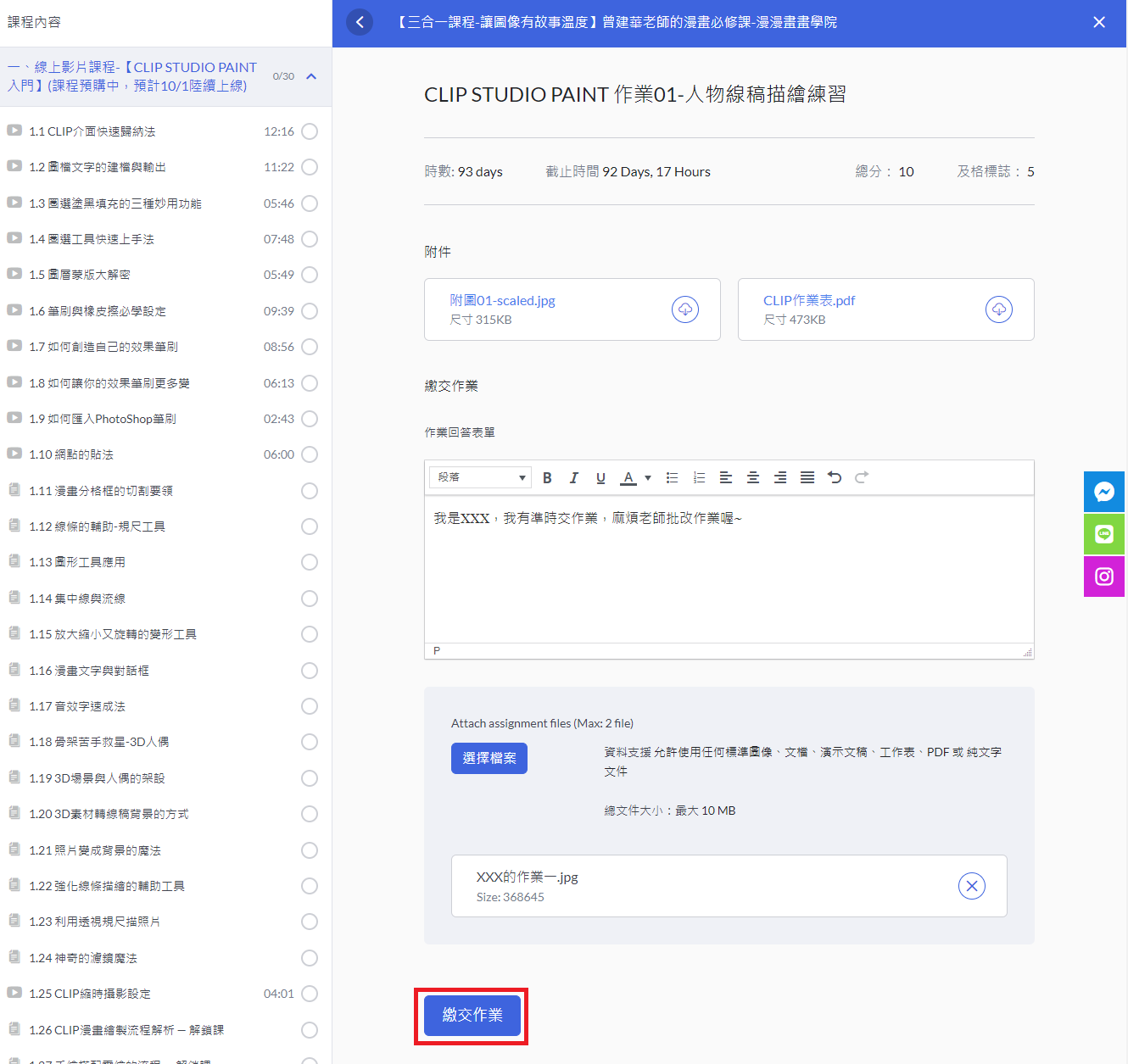This screenshot has width=1128, height=1064.
Task: Download the 附圖01-scaled.jpg attachment via its icon
Action: coord(685,309)
